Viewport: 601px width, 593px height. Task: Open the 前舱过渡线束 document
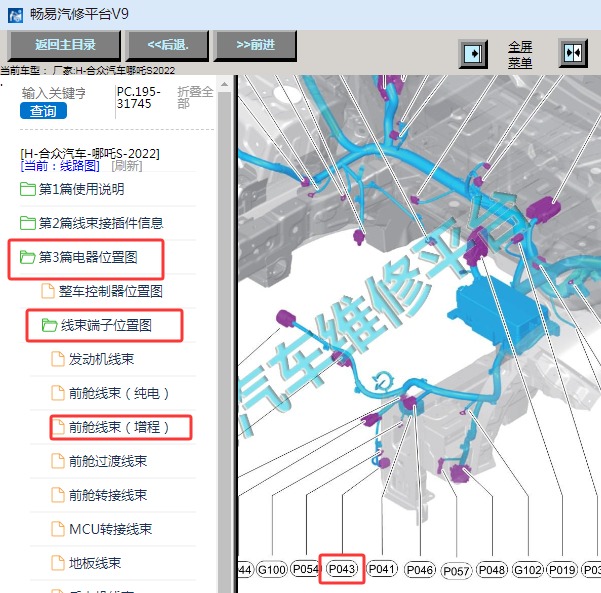[x=108, y=461]
